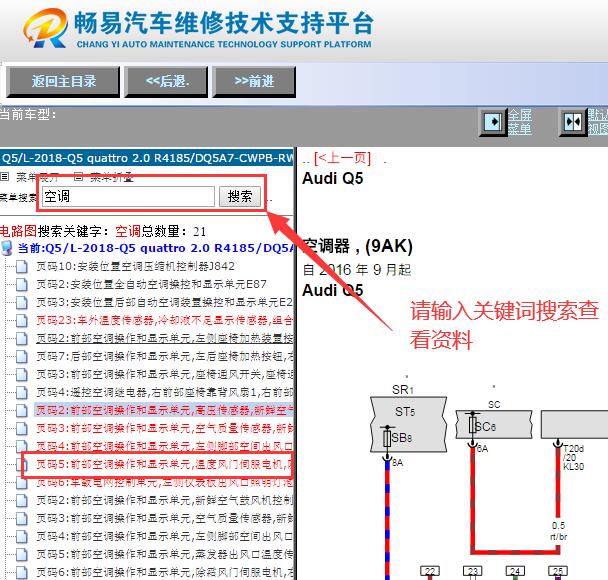
Task: Go back with the <<后退 button
Action: 167,81
